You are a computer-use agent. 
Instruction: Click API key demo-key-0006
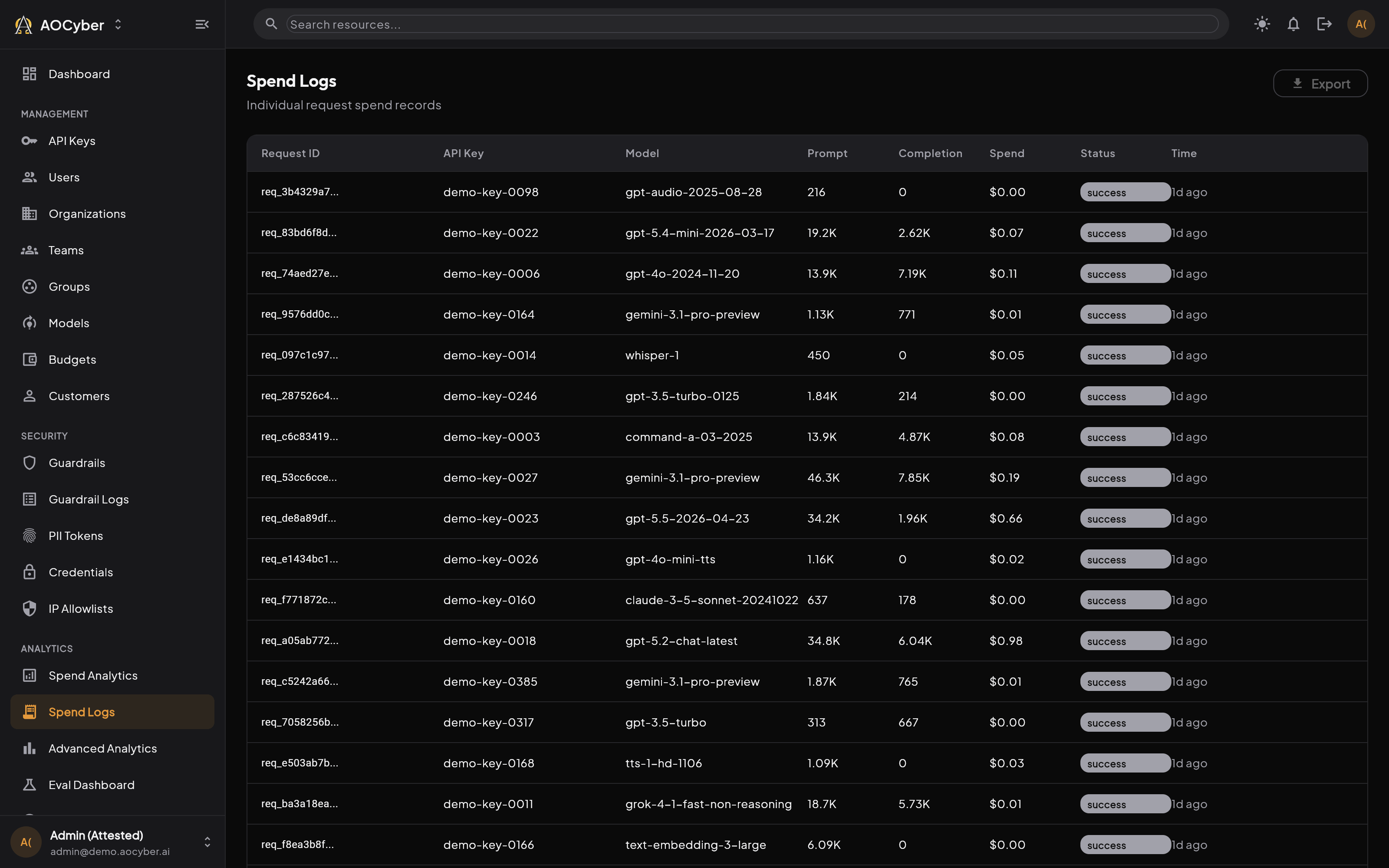click(x=491, y=274)
